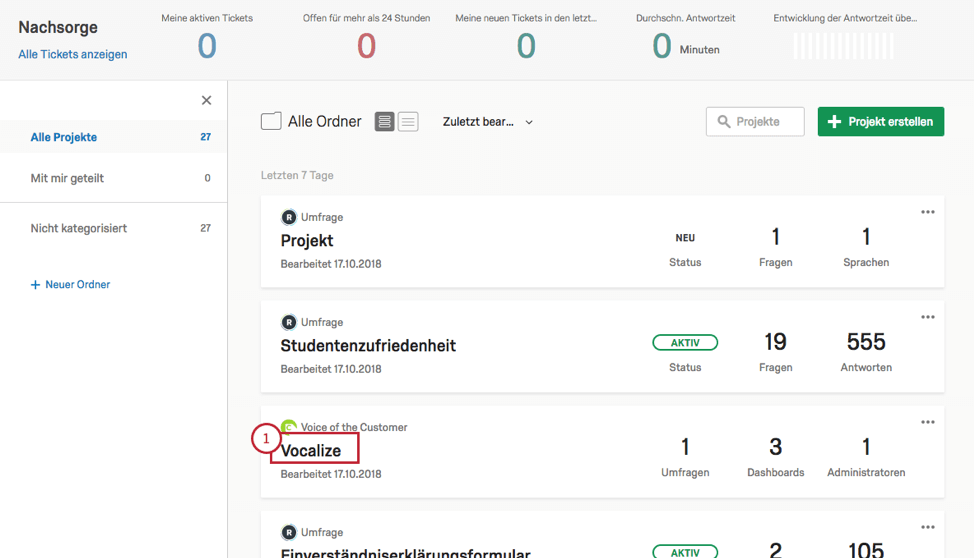
Task: Click the 1 Sprachen count on Projekt
Action: pyautogui.click(x=866, y=237)
